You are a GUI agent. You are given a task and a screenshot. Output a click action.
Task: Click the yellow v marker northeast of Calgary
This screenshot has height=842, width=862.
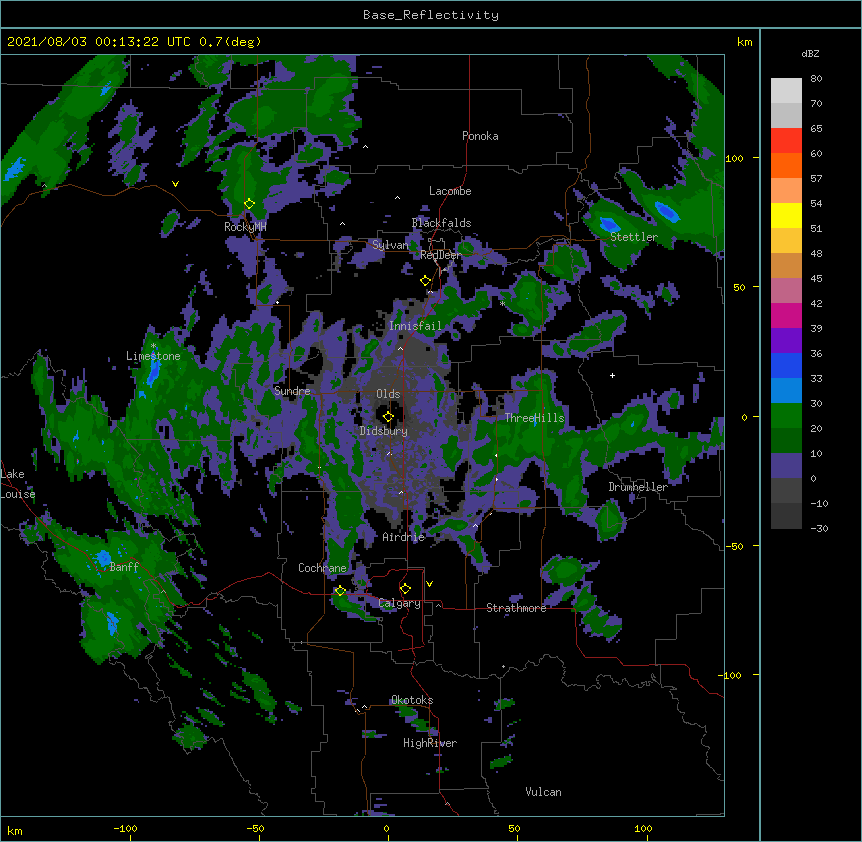coord(429,584)
